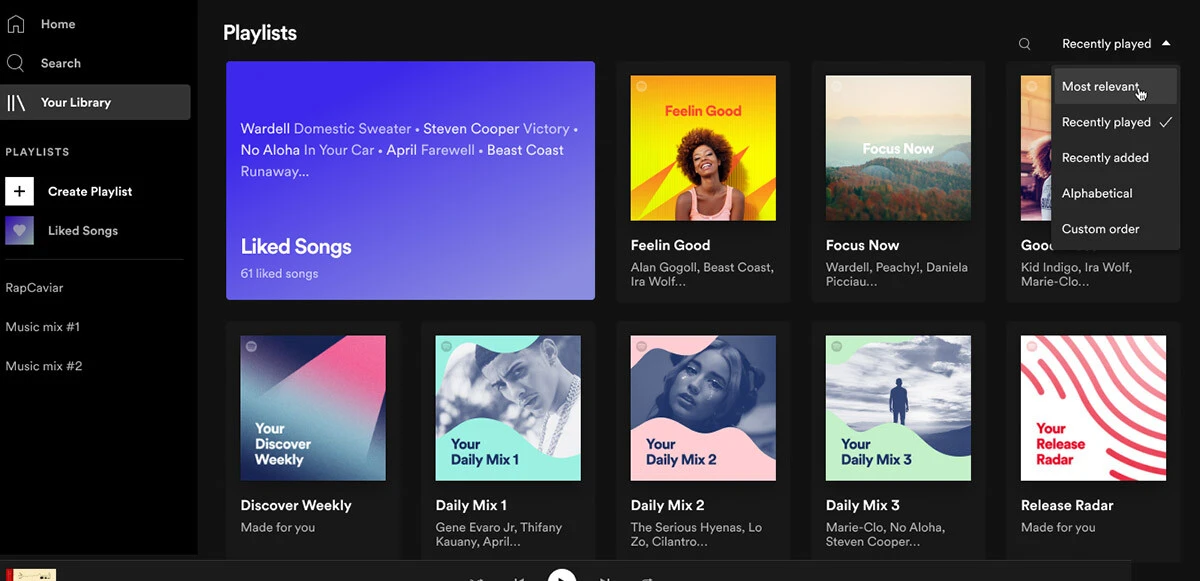Select Custom order from the sort menu
Viewport: 1200px width, 581px height.
coord(1101,228)
